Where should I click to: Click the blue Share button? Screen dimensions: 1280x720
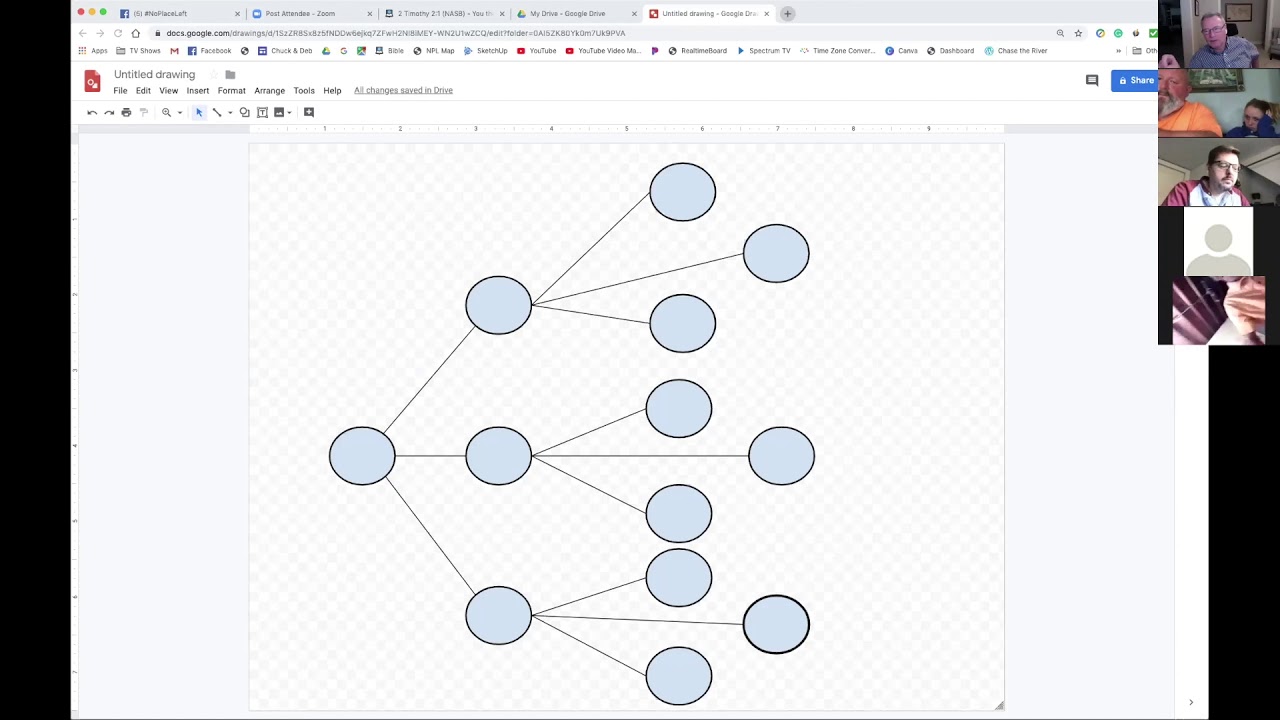[1136, 80]
